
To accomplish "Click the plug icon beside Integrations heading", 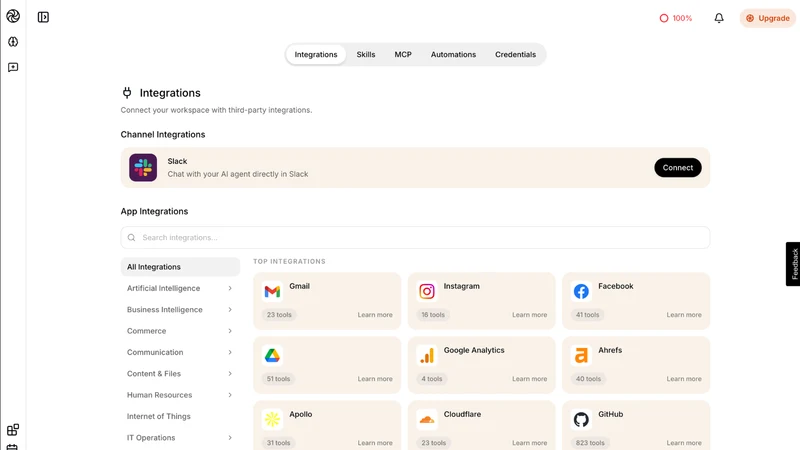I will point(127,93).
